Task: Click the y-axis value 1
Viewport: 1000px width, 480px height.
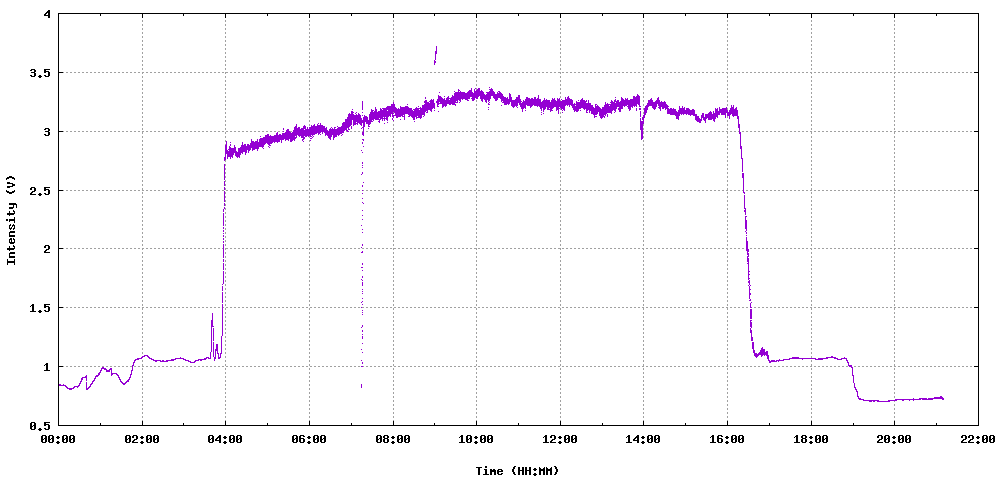Action: (46, 367)
